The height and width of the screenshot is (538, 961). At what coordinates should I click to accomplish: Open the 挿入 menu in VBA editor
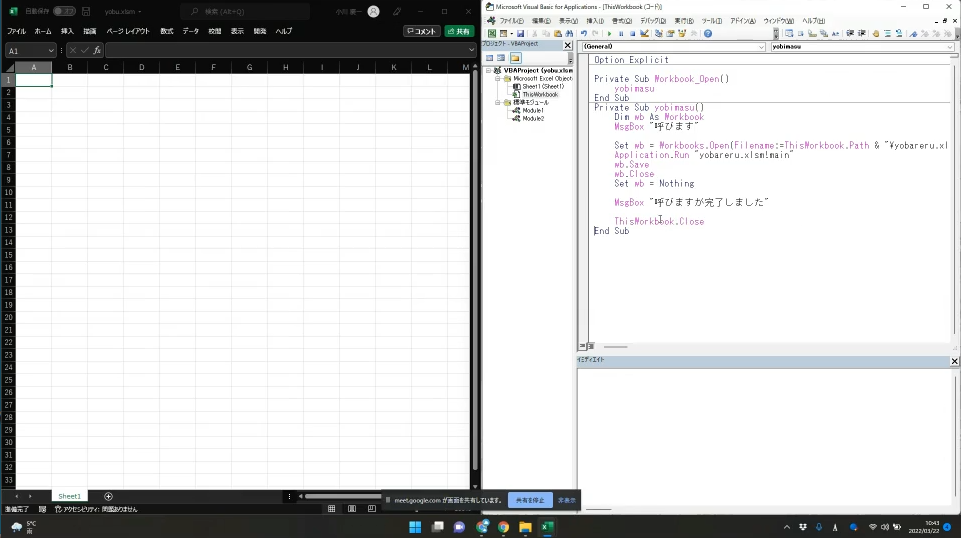(594, 21)
